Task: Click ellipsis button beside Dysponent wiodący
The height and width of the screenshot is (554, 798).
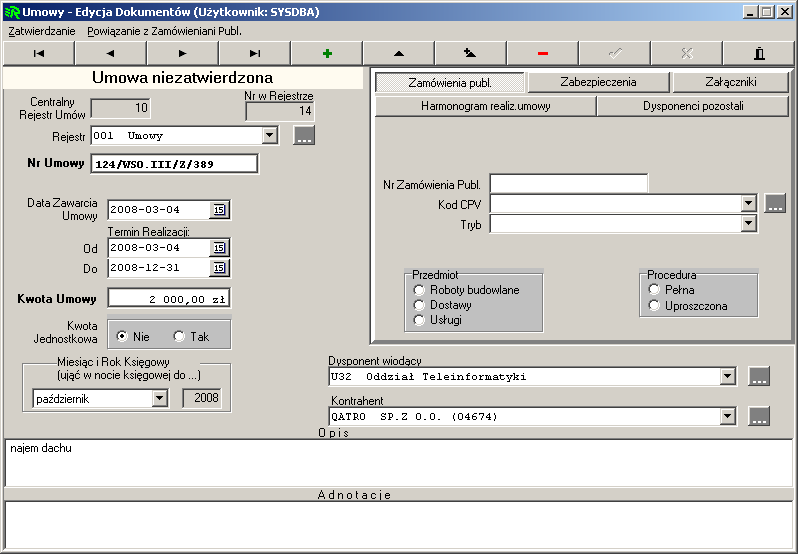Action: (x=758, y=376)
